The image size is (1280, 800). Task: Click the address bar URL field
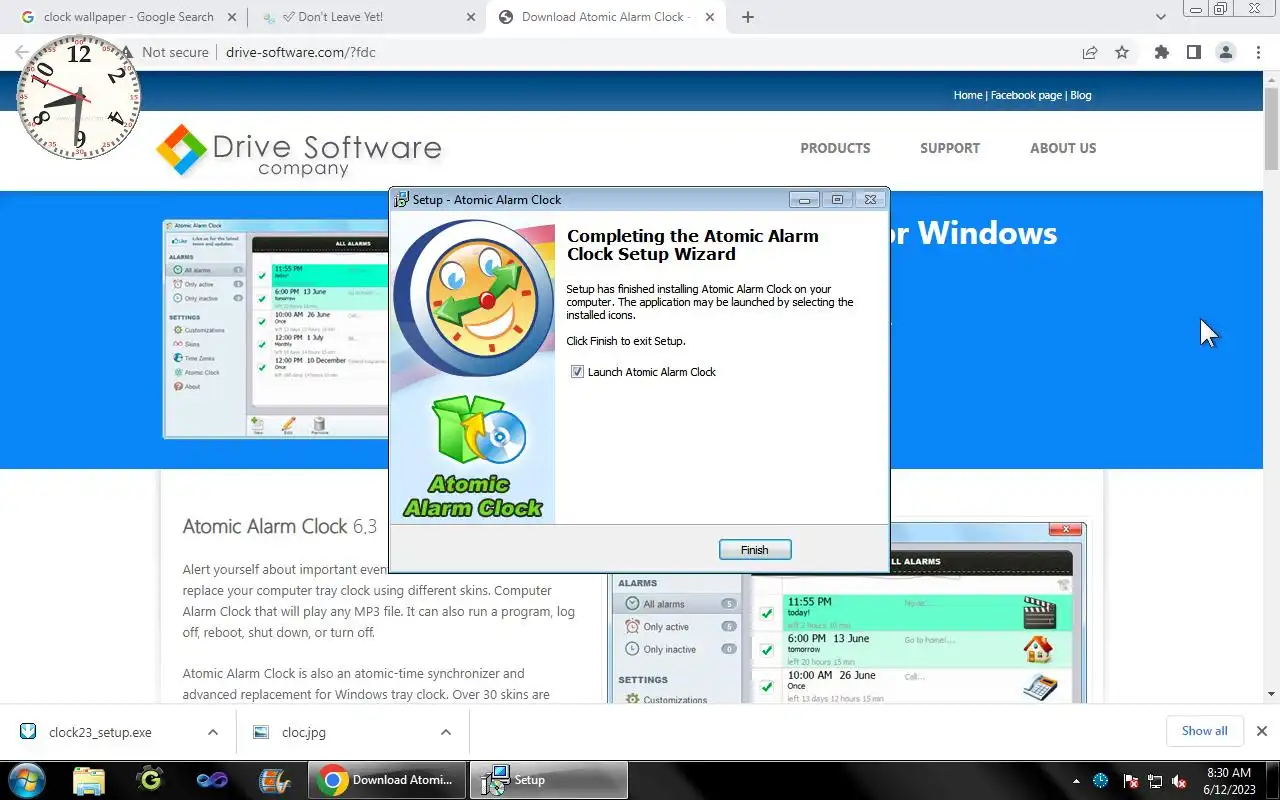(x=640, y=52)
